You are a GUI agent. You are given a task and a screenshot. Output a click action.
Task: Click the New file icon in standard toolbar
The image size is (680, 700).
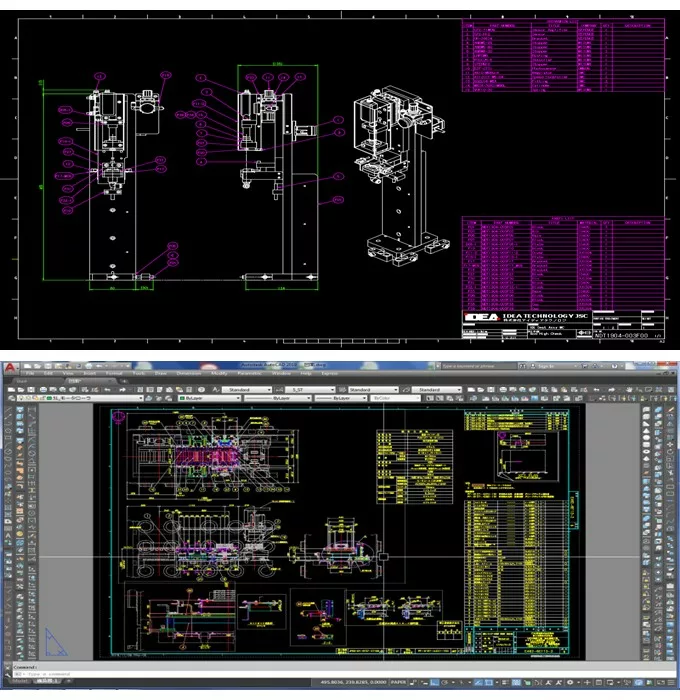pos(11,390)
